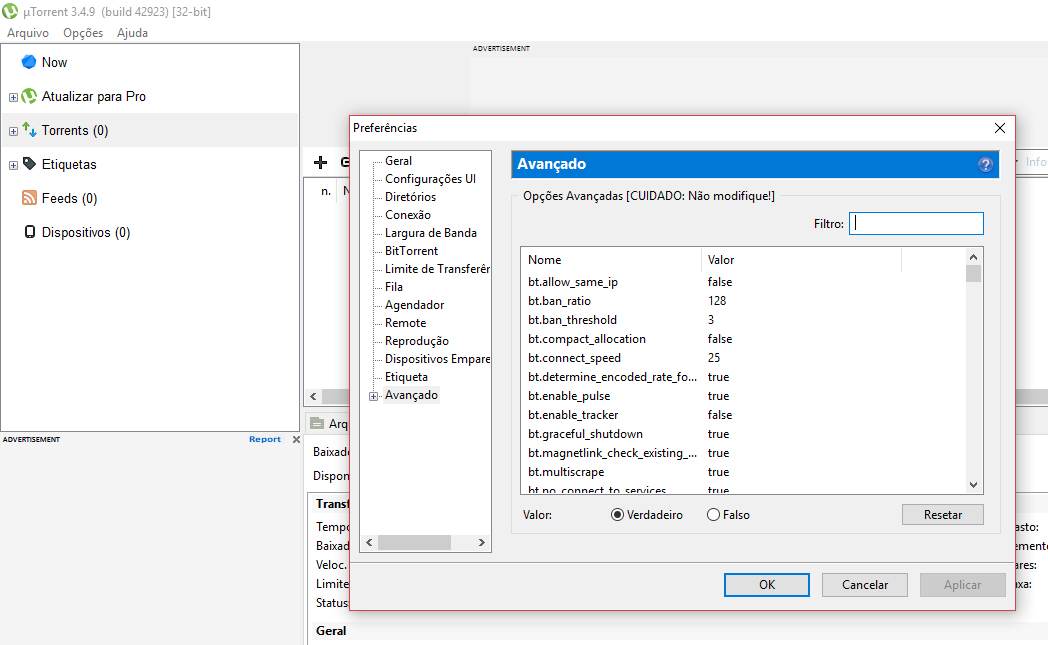Screen dimensions: 1048x645
Task: Select Conexão in the preferences tree
Action: [408, 215]
